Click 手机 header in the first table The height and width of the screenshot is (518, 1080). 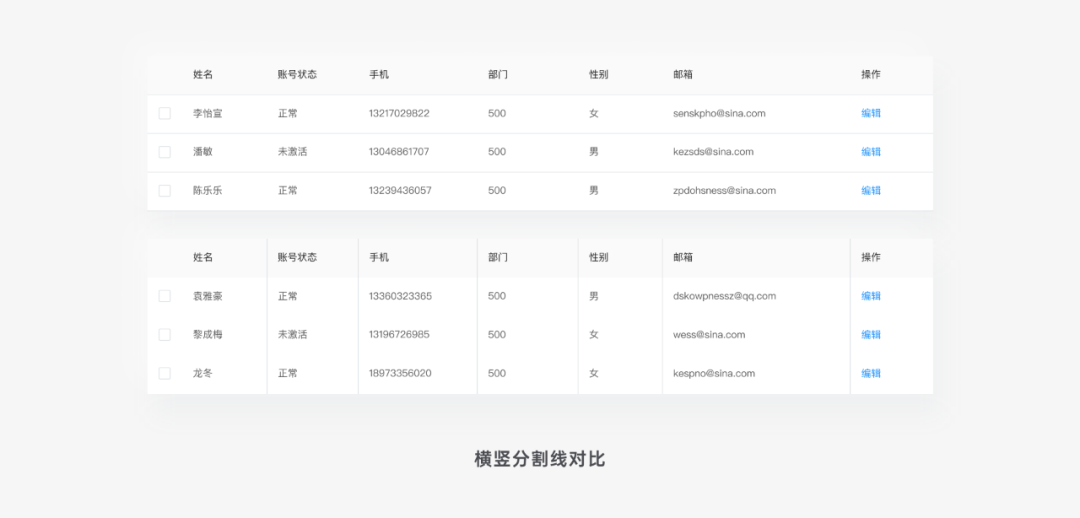(378, 74)
